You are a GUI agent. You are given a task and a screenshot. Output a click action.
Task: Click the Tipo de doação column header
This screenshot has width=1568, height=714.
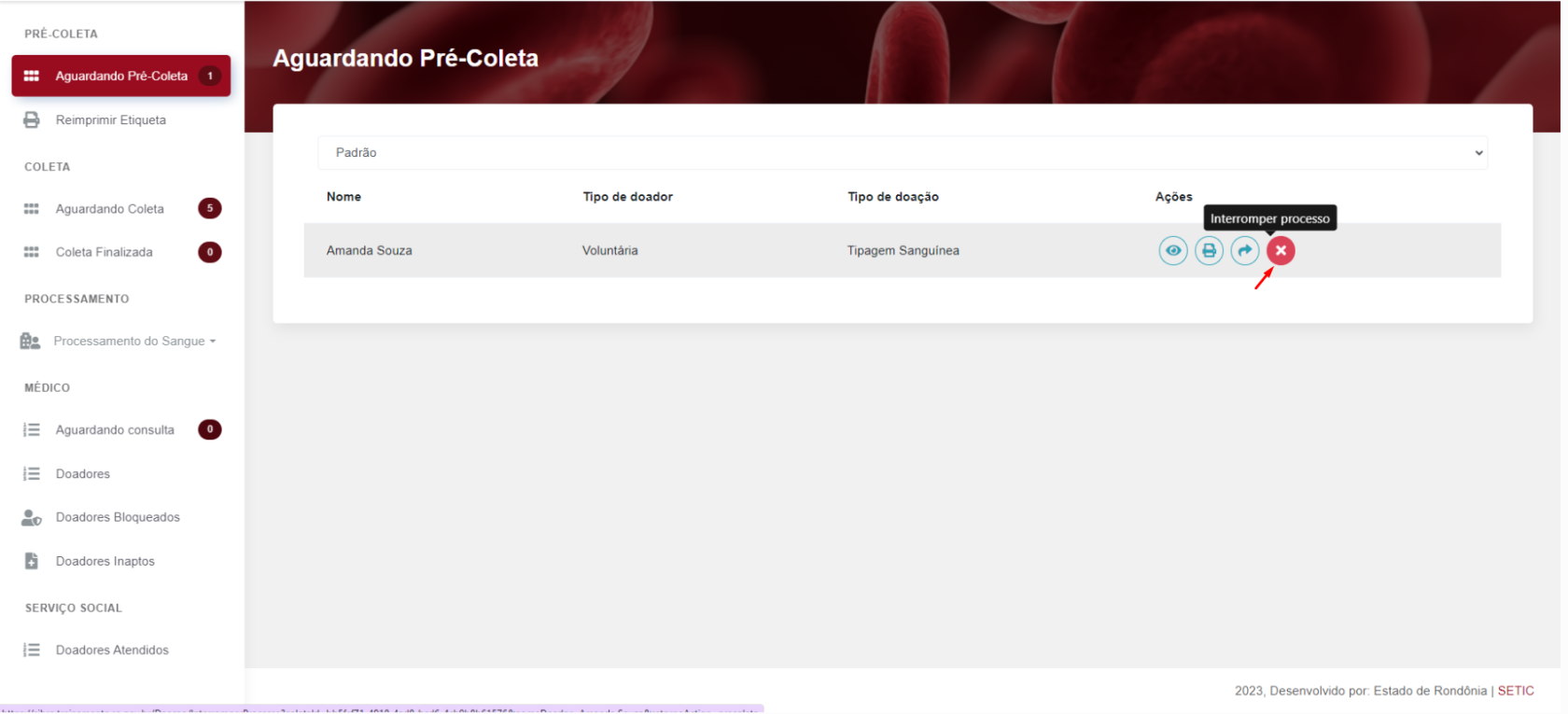pyautogui.click(x=893, y=196)
